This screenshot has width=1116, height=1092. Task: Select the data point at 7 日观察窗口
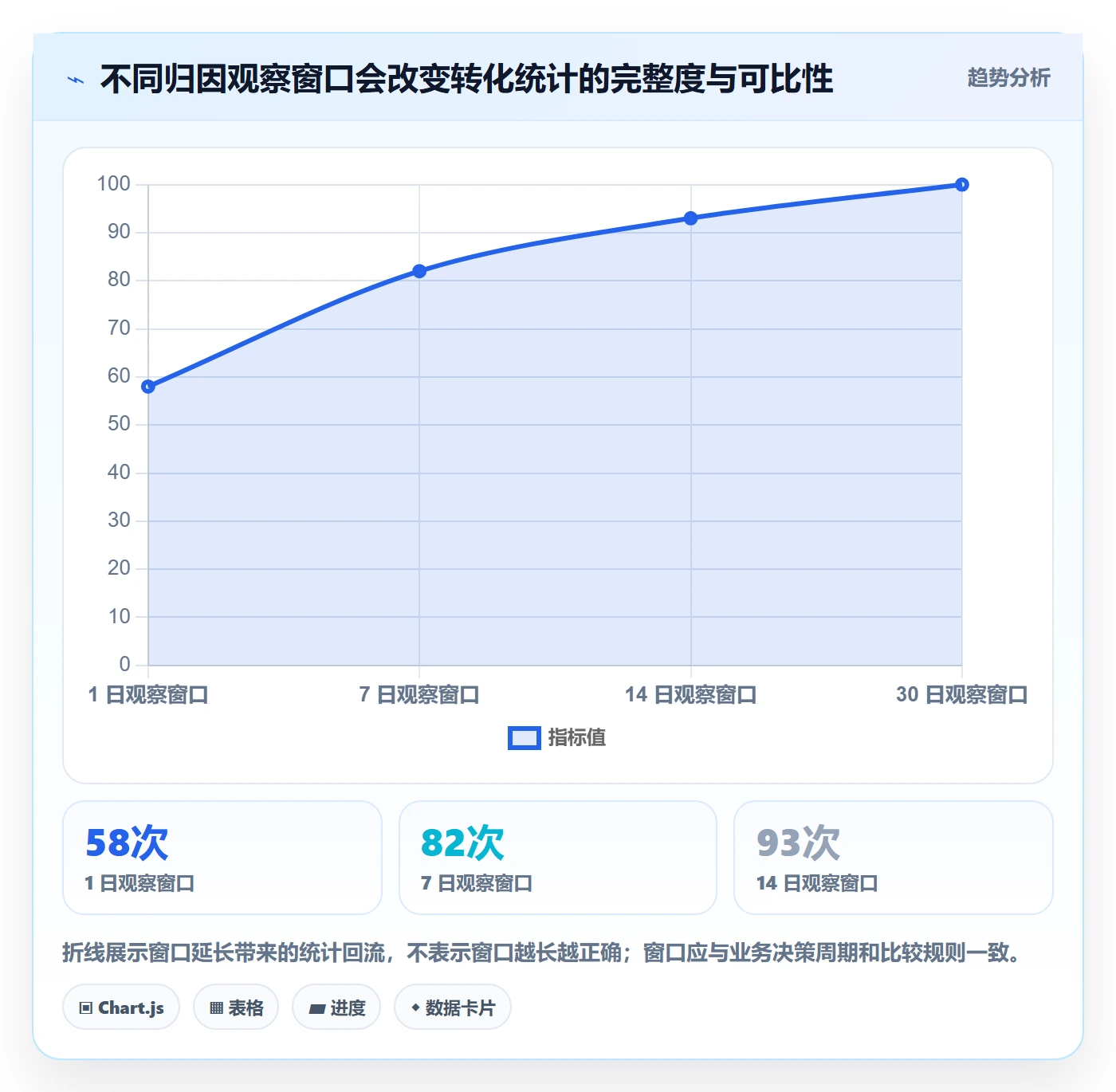pyautogui.click(x=419, y=271)
